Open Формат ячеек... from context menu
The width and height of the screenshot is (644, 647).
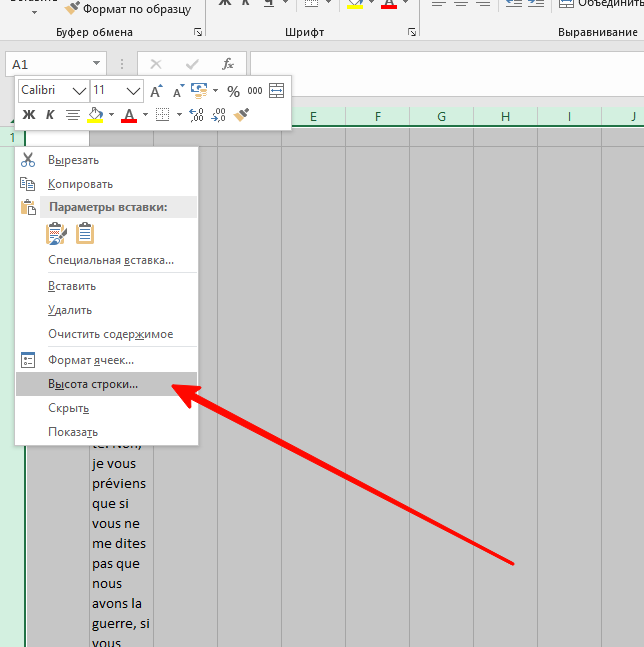(x=106, y=360)
